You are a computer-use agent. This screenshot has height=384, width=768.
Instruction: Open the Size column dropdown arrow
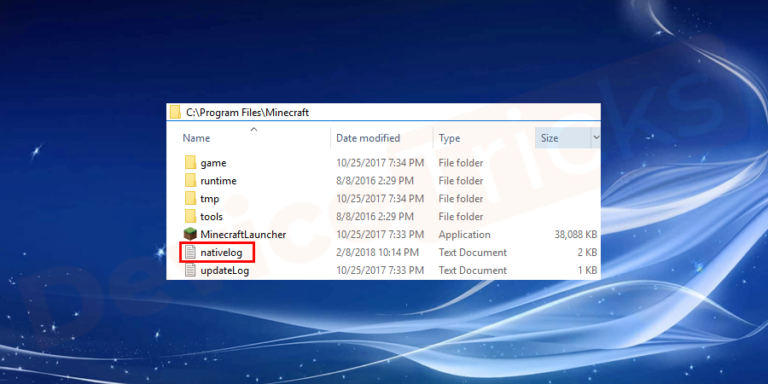click(x=596, y=138)
